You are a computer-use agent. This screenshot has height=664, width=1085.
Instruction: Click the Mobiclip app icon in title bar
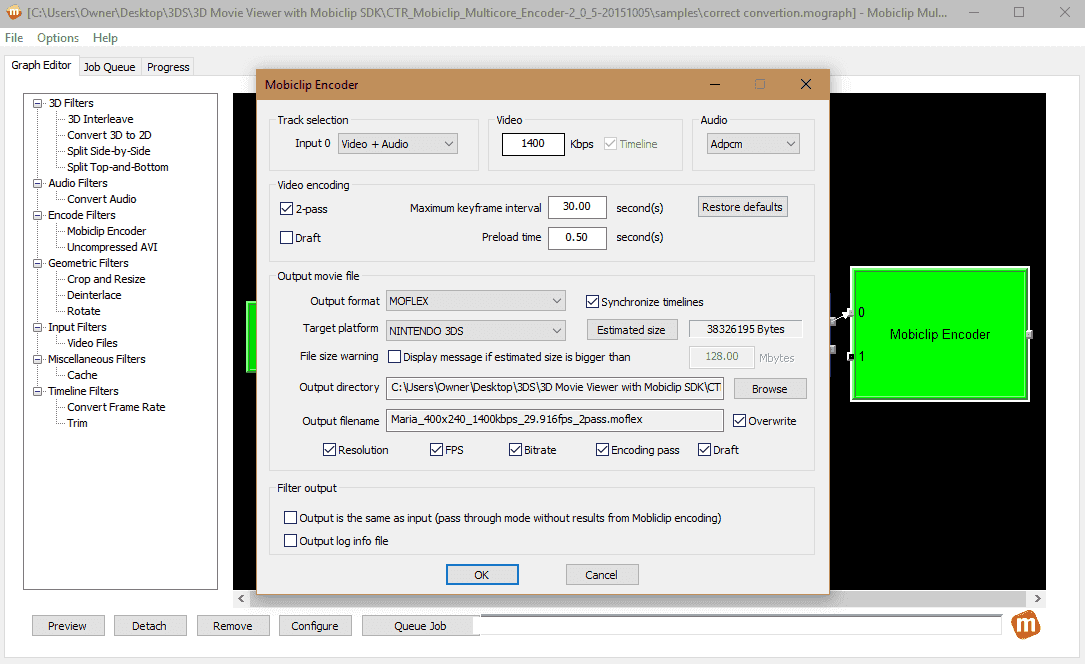(14, 12)
